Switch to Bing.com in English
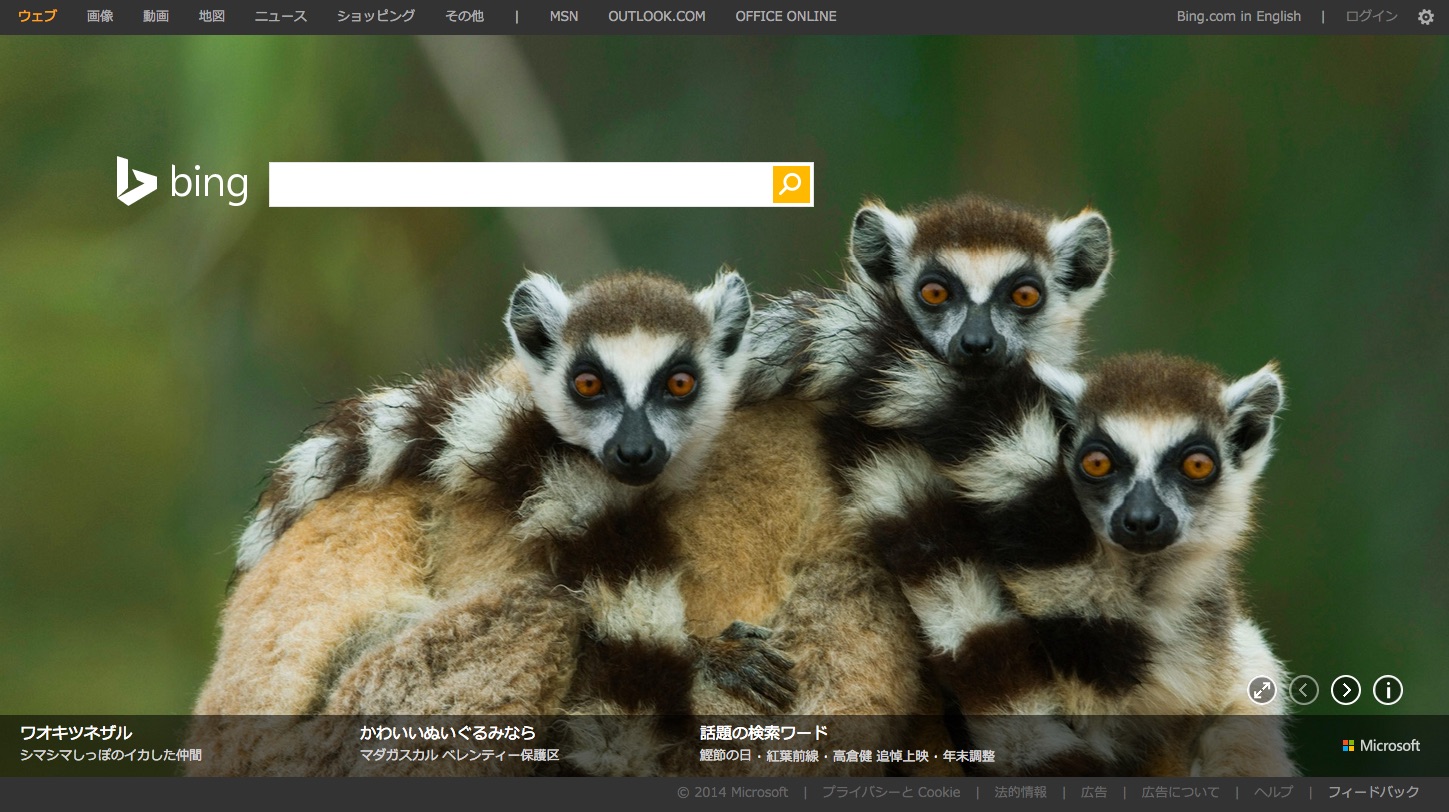This screenshot has width=1449, height=812. pyautogui.click(x=1238, y=16)
